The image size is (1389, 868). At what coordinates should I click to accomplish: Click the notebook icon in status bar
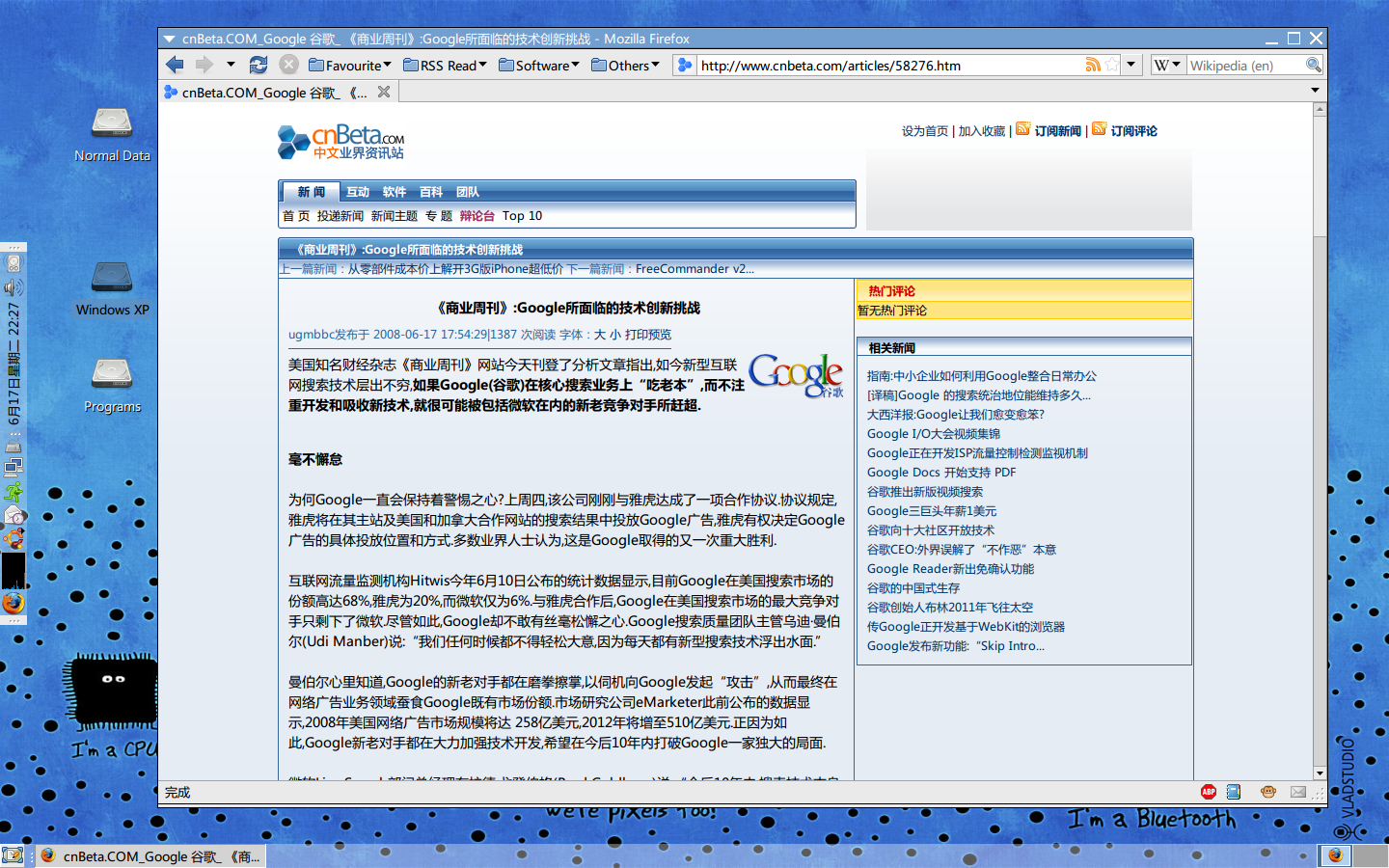point(1234,792)
